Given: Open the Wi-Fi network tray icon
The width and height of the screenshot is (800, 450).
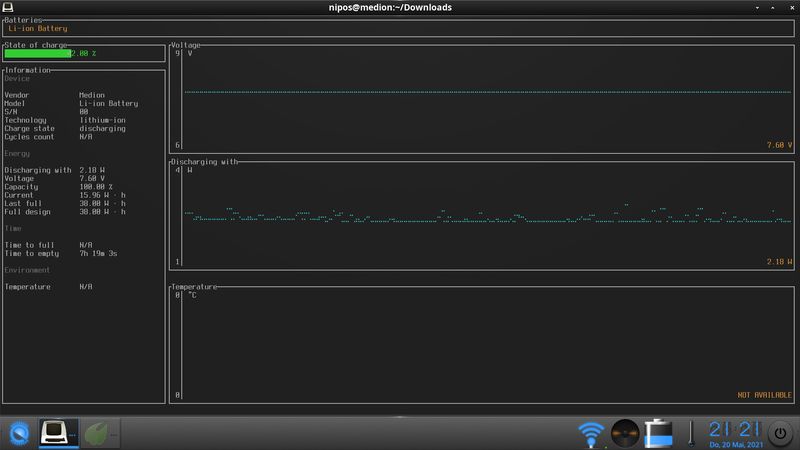Looking at the screenshot, I should (591, 434).
